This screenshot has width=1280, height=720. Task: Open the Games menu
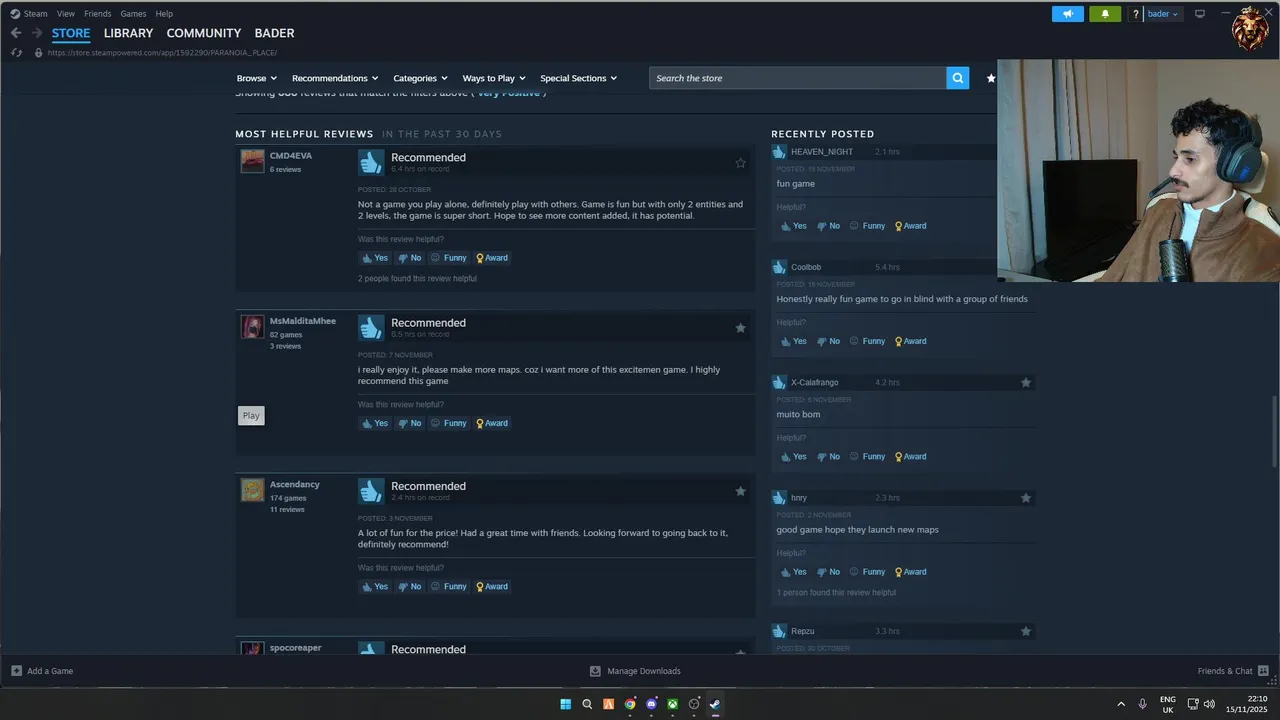point(133,14)
